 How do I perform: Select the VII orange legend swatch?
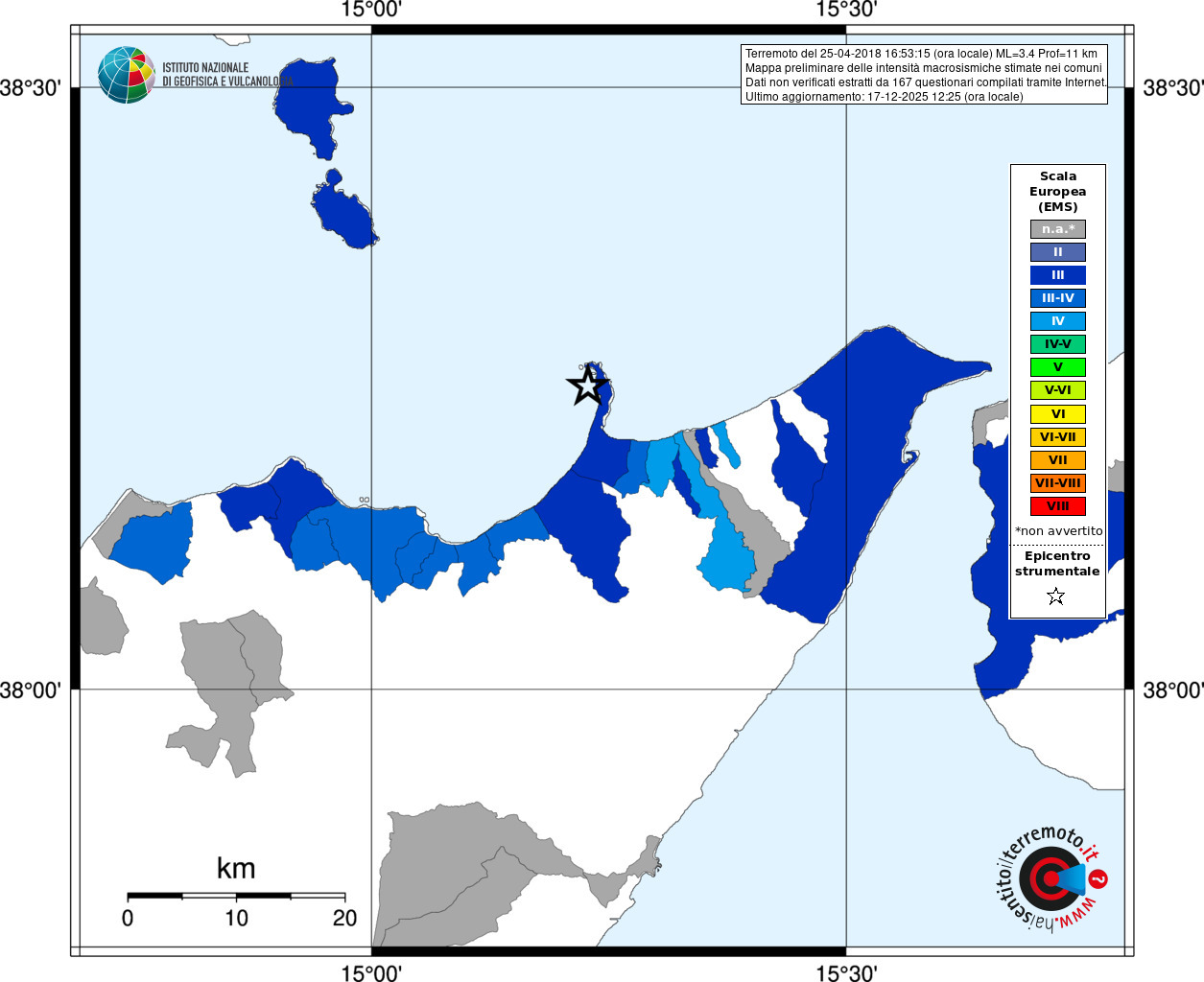[x=1057, y=460]
